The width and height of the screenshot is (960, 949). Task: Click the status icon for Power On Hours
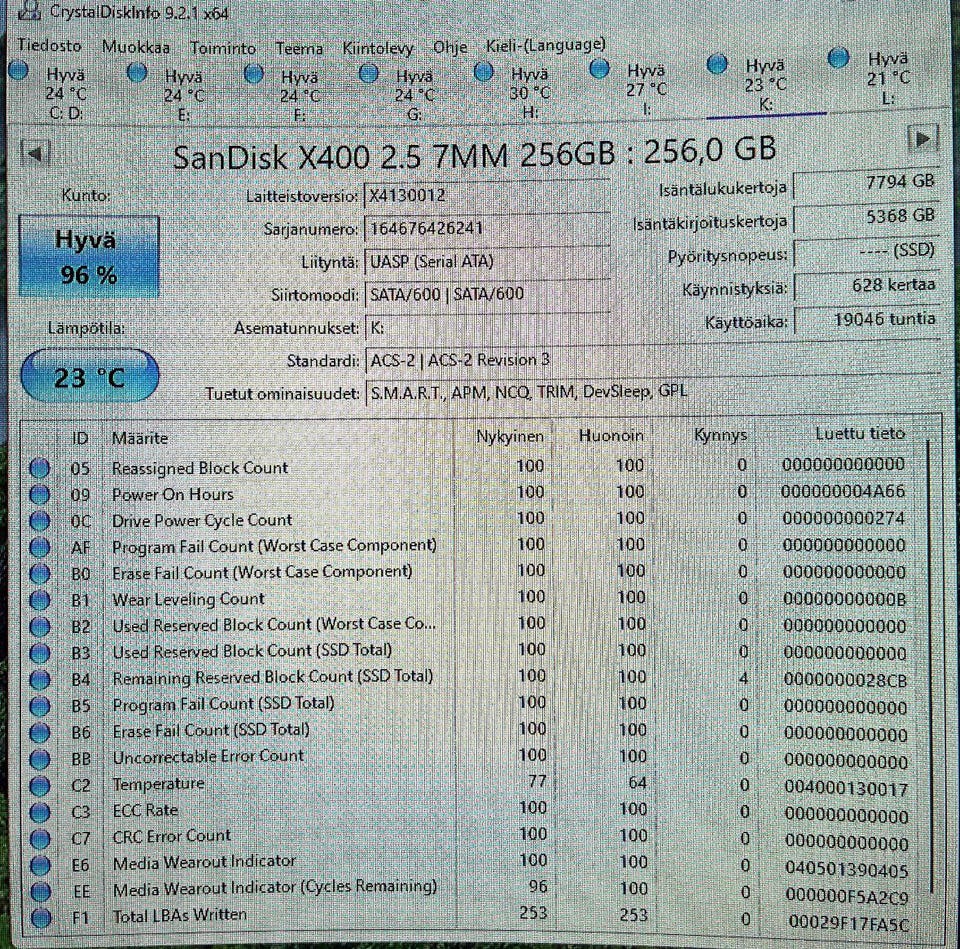coord(39,495)
